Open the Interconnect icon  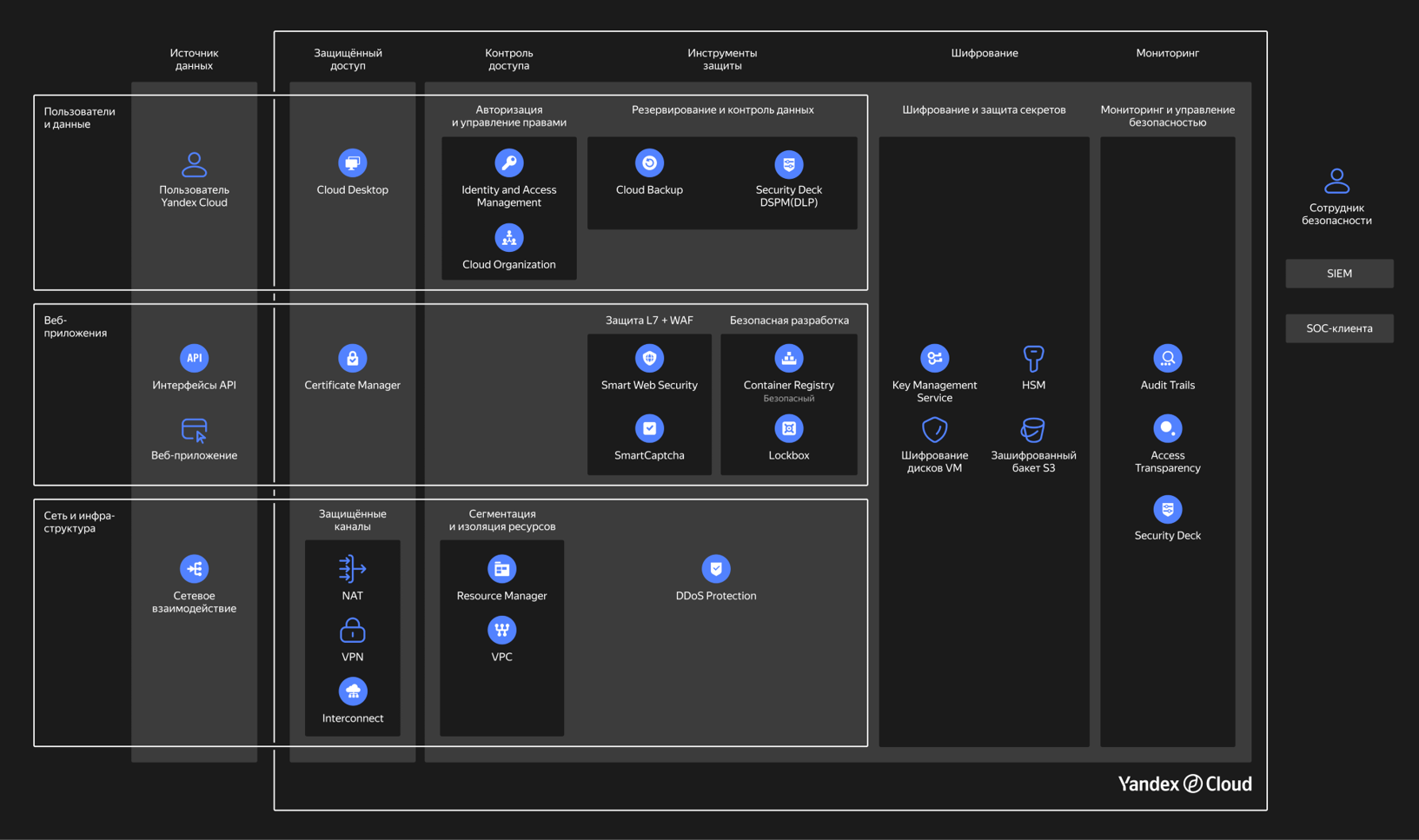pos(352,691)
